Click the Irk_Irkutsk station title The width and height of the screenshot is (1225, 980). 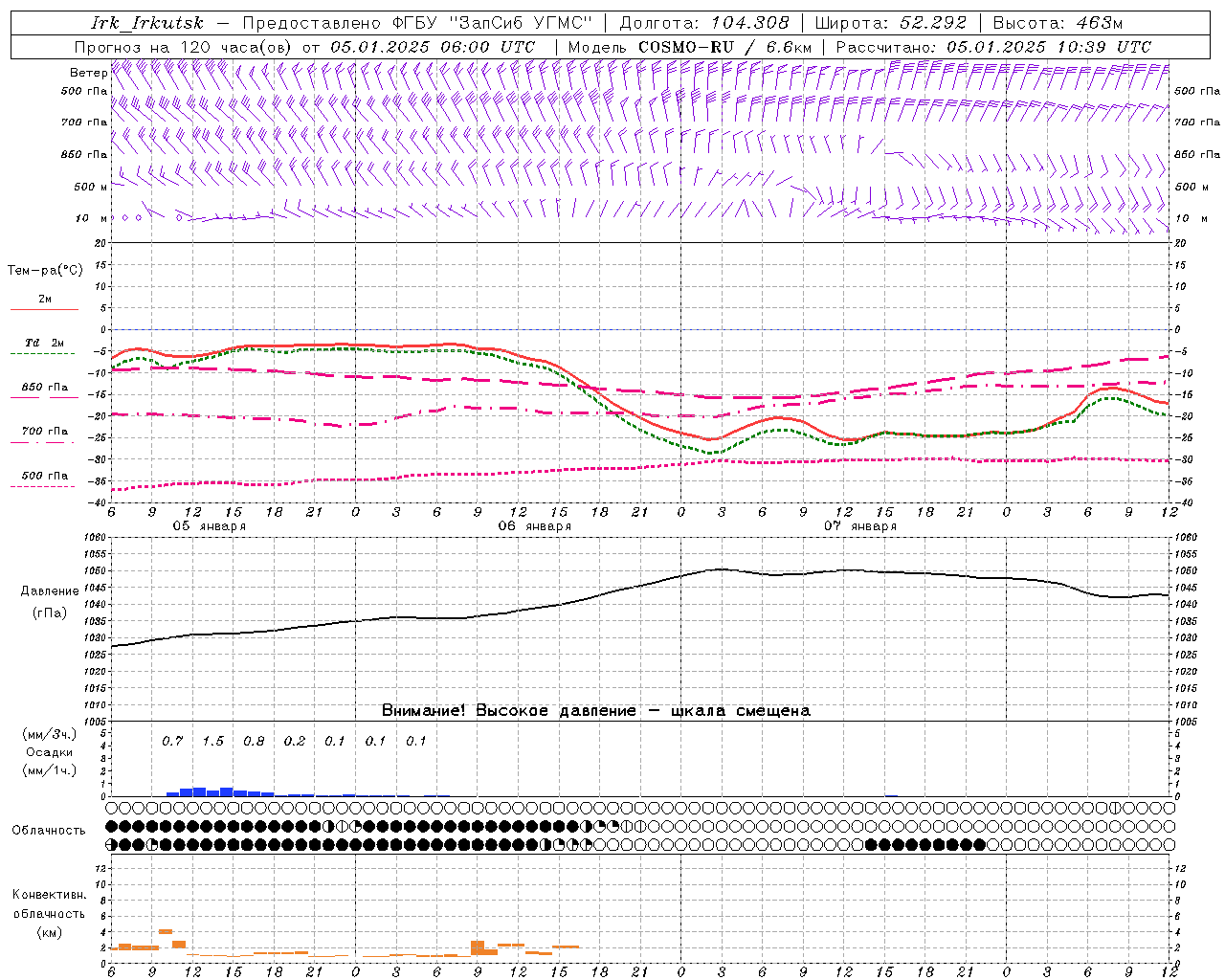tap(146, 23)
